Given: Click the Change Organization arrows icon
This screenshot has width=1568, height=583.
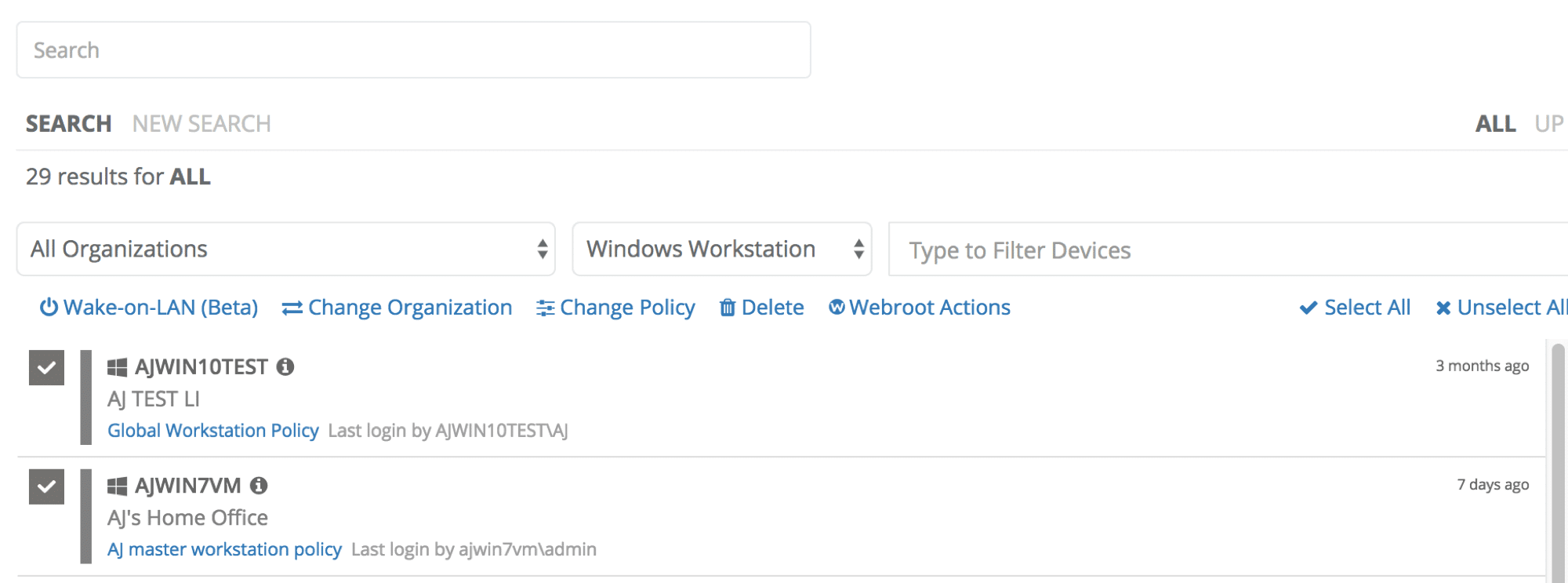Looking at the screenshot, I should pos(292,308).
